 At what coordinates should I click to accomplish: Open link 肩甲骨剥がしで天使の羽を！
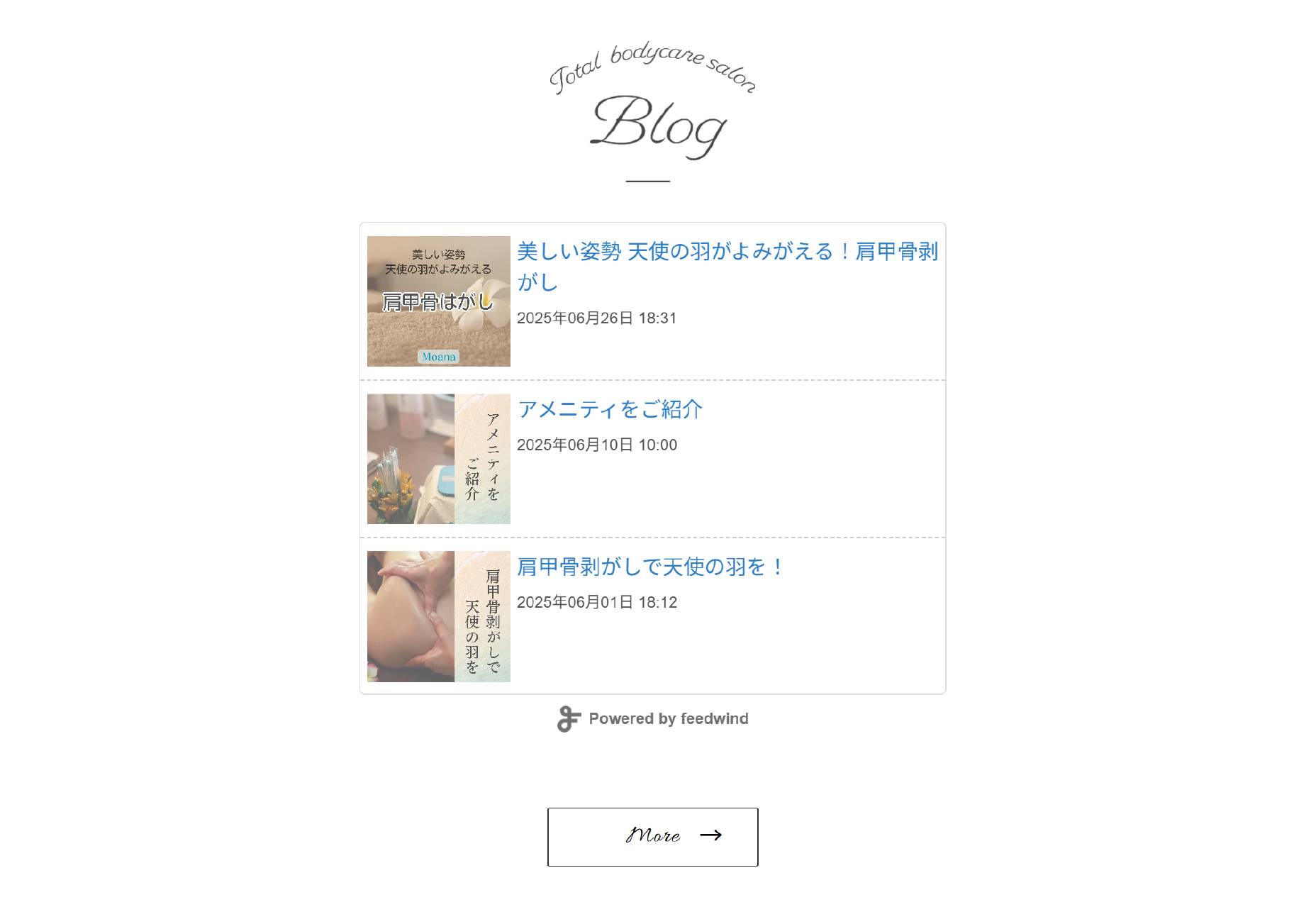pyautogui.click(x=651, y=567)
